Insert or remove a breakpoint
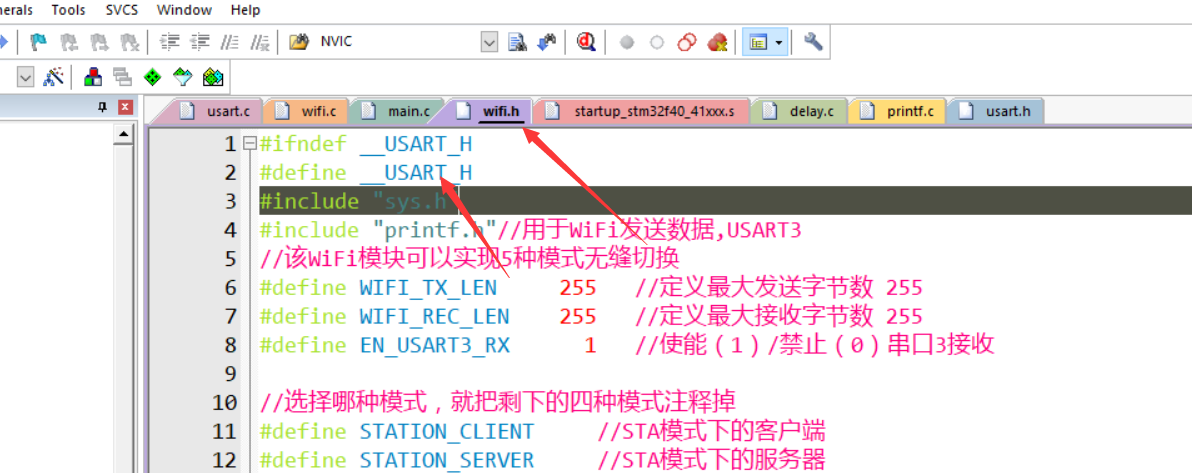The image size is (1192, 473). [x=626, y=43]
